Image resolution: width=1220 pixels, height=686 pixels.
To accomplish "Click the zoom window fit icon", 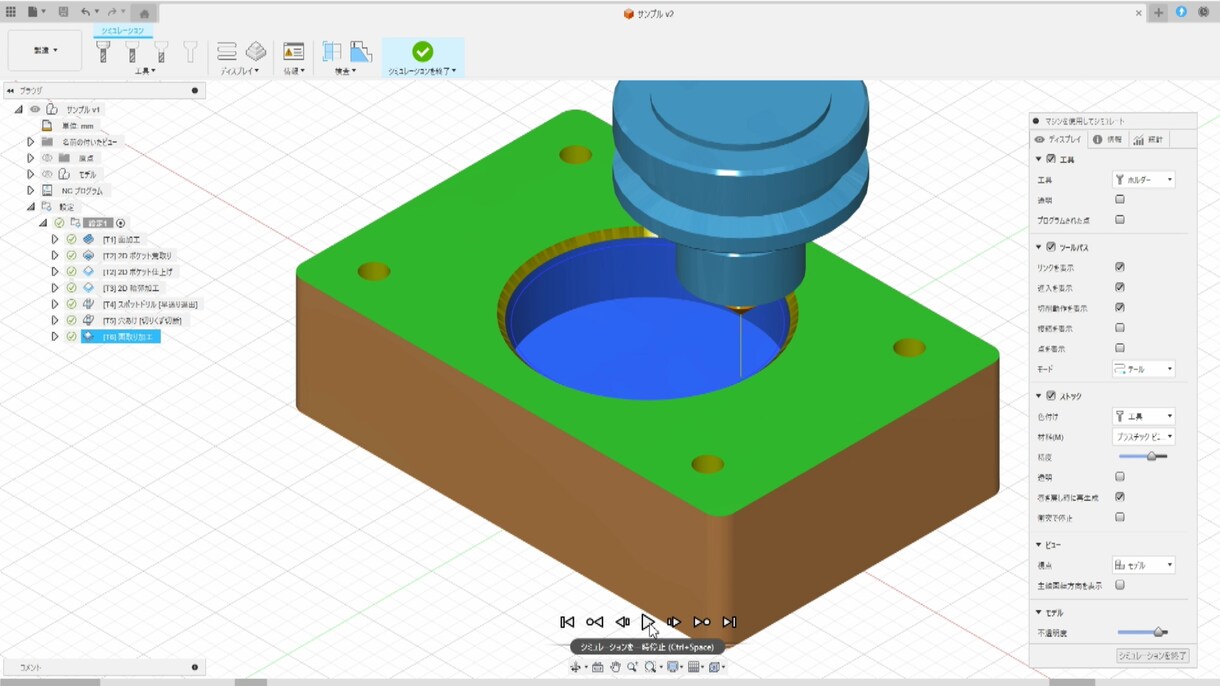I will click(650, 667).
